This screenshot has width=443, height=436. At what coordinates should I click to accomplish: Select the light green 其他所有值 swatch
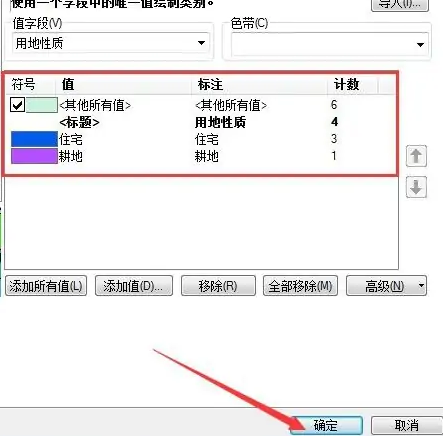[42, 105]
